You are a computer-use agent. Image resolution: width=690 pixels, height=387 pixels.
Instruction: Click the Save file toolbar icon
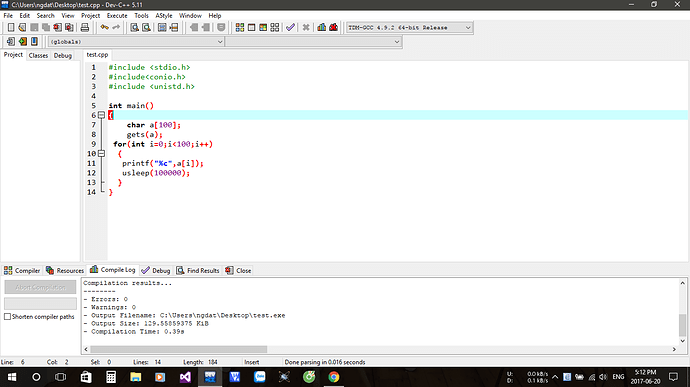pyautogui.click(x=34, y=27)
